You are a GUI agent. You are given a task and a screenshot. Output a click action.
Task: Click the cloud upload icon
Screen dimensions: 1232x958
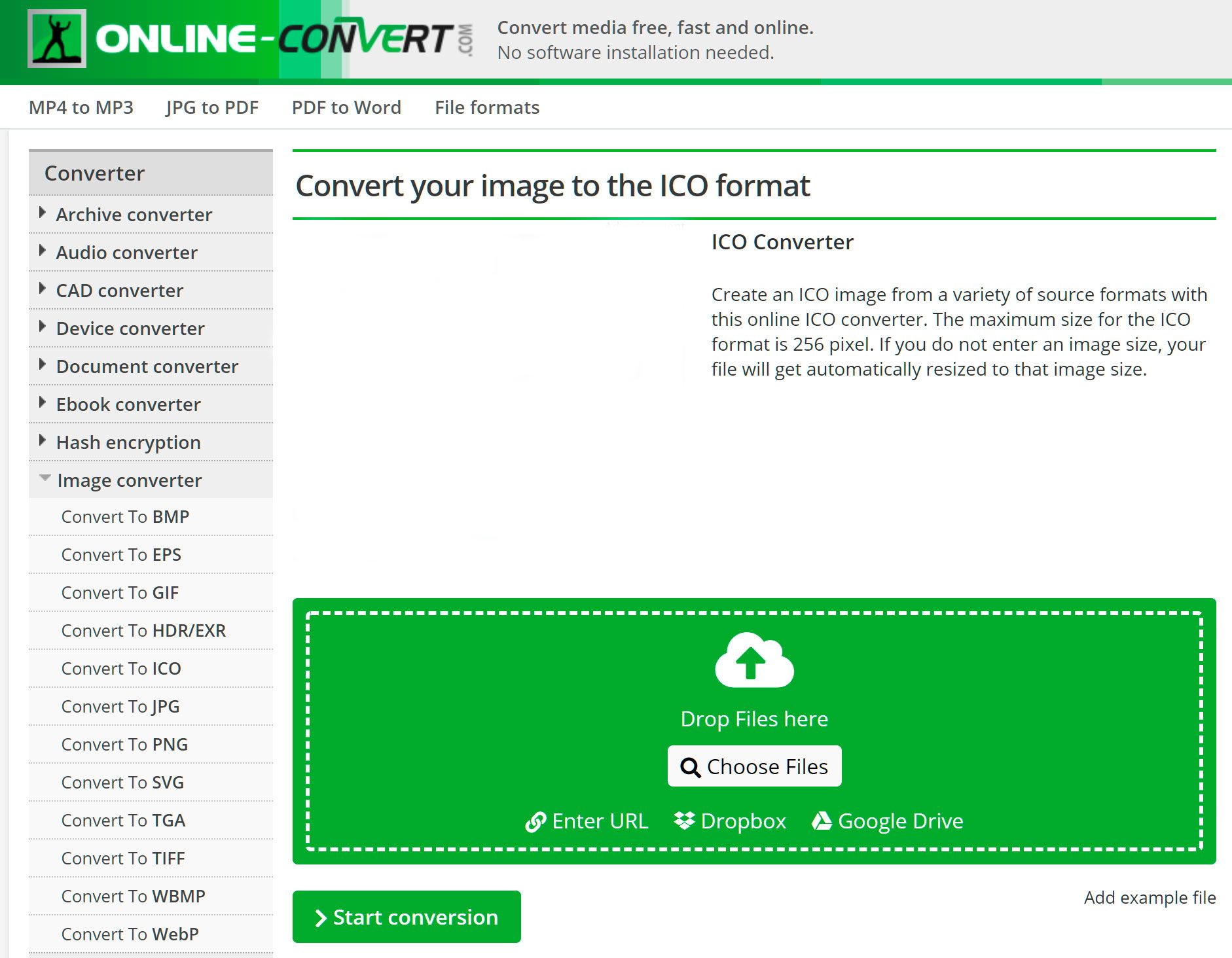tap(754, 660)
